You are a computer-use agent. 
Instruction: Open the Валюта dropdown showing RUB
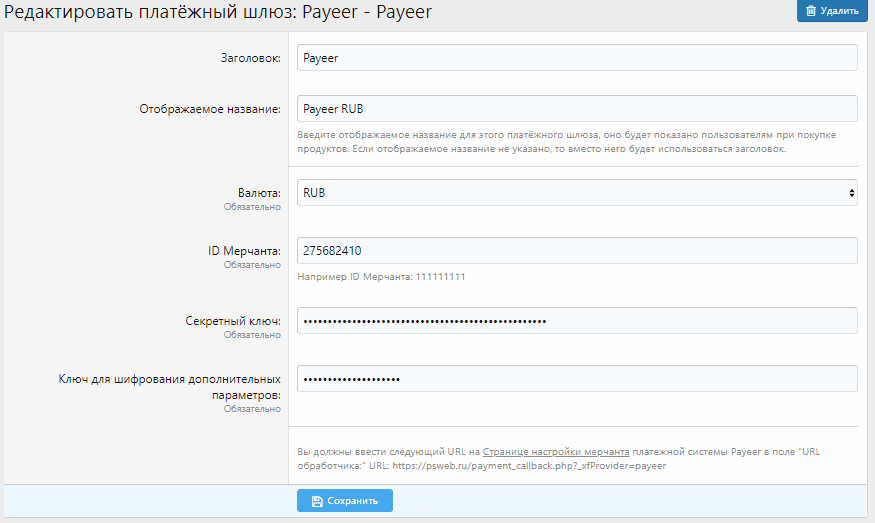coord(577,192)
